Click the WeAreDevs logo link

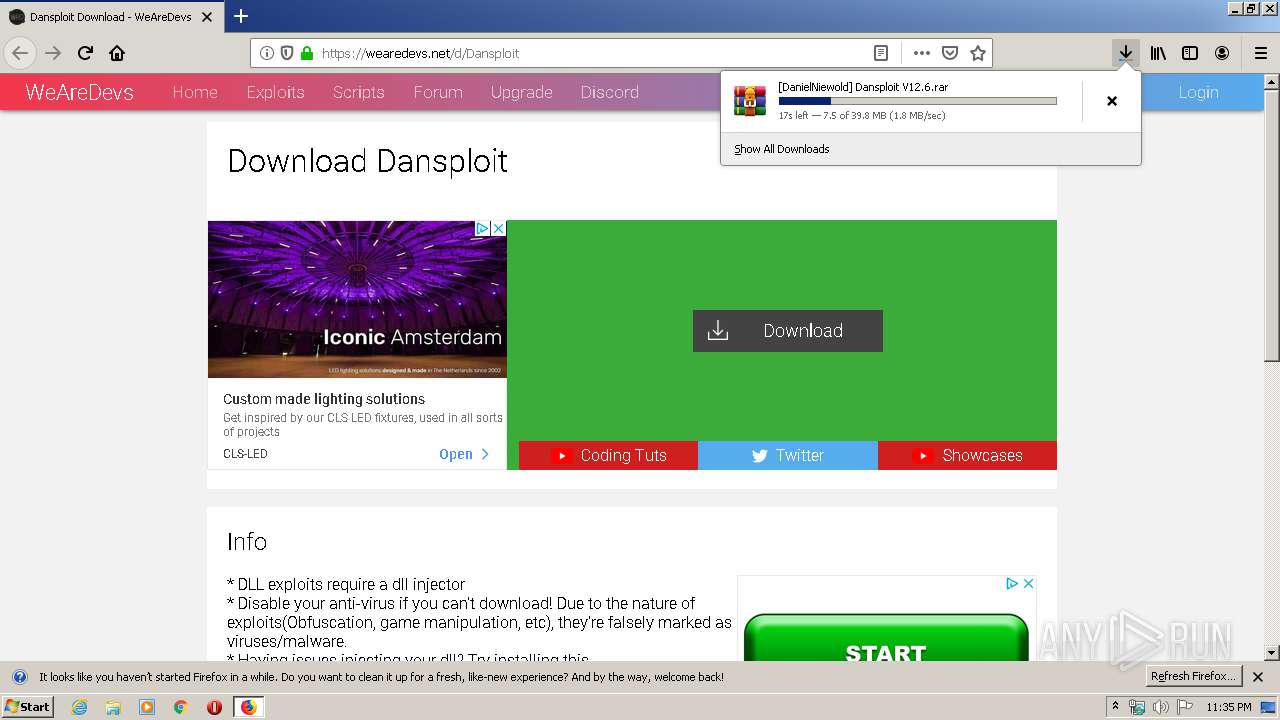click(79, 92)
